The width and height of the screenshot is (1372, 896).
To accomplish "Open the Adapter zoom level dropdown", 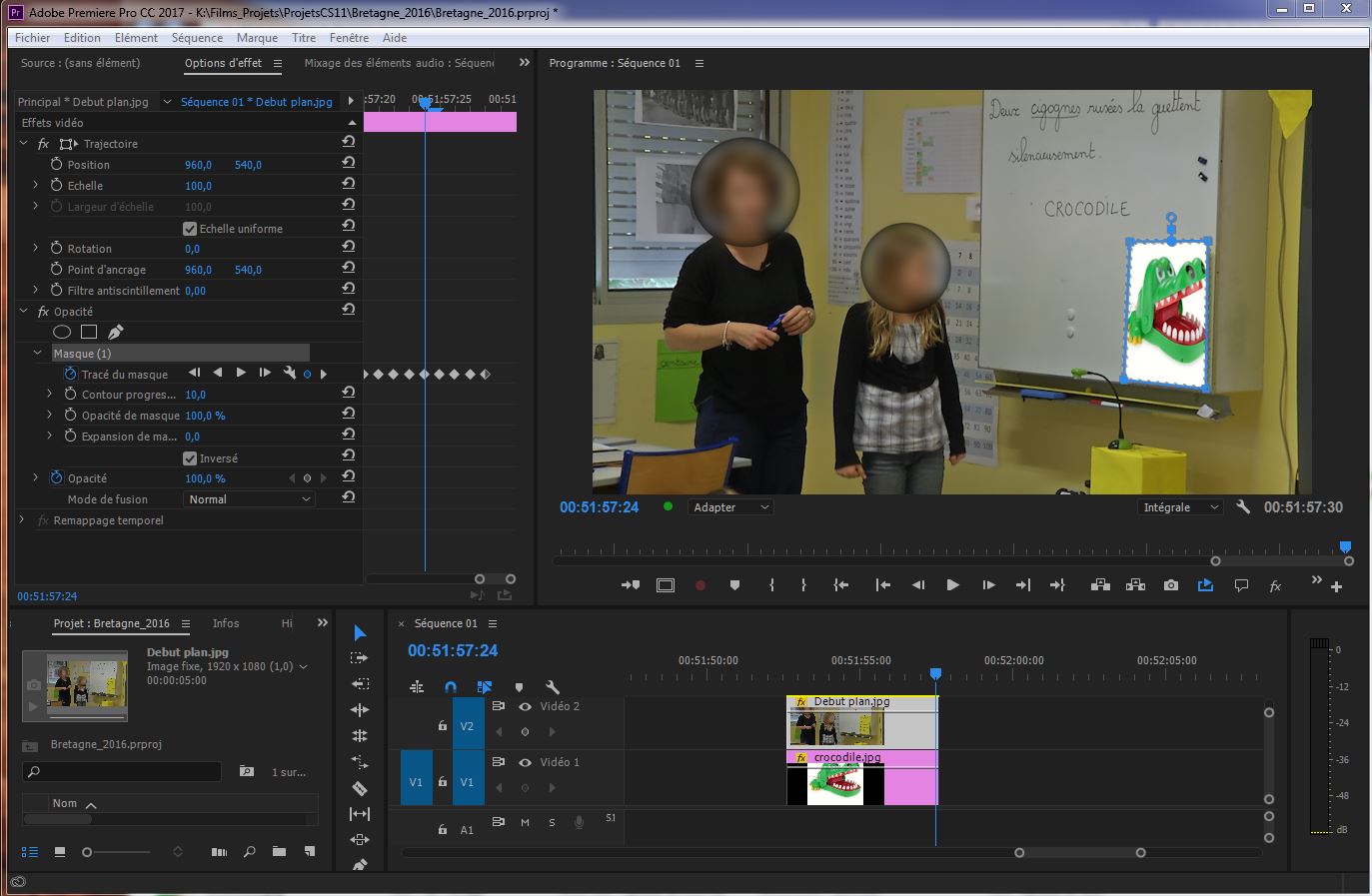I will [730, 507].
